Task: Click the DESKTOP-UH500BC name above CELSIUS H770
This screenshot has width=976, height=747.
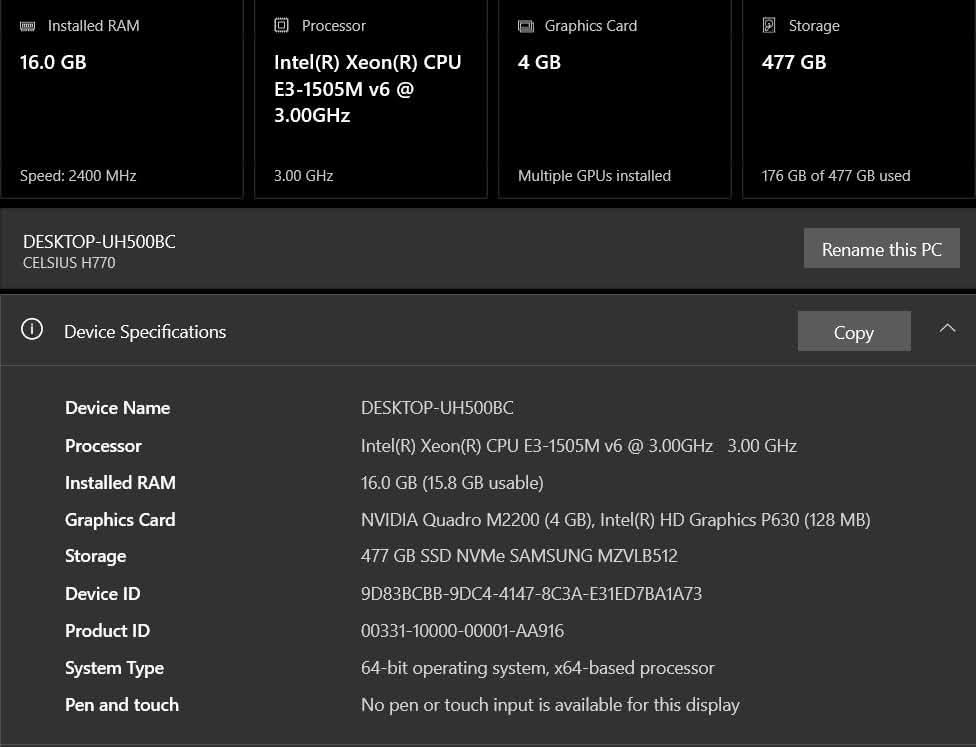Action: 99,242
